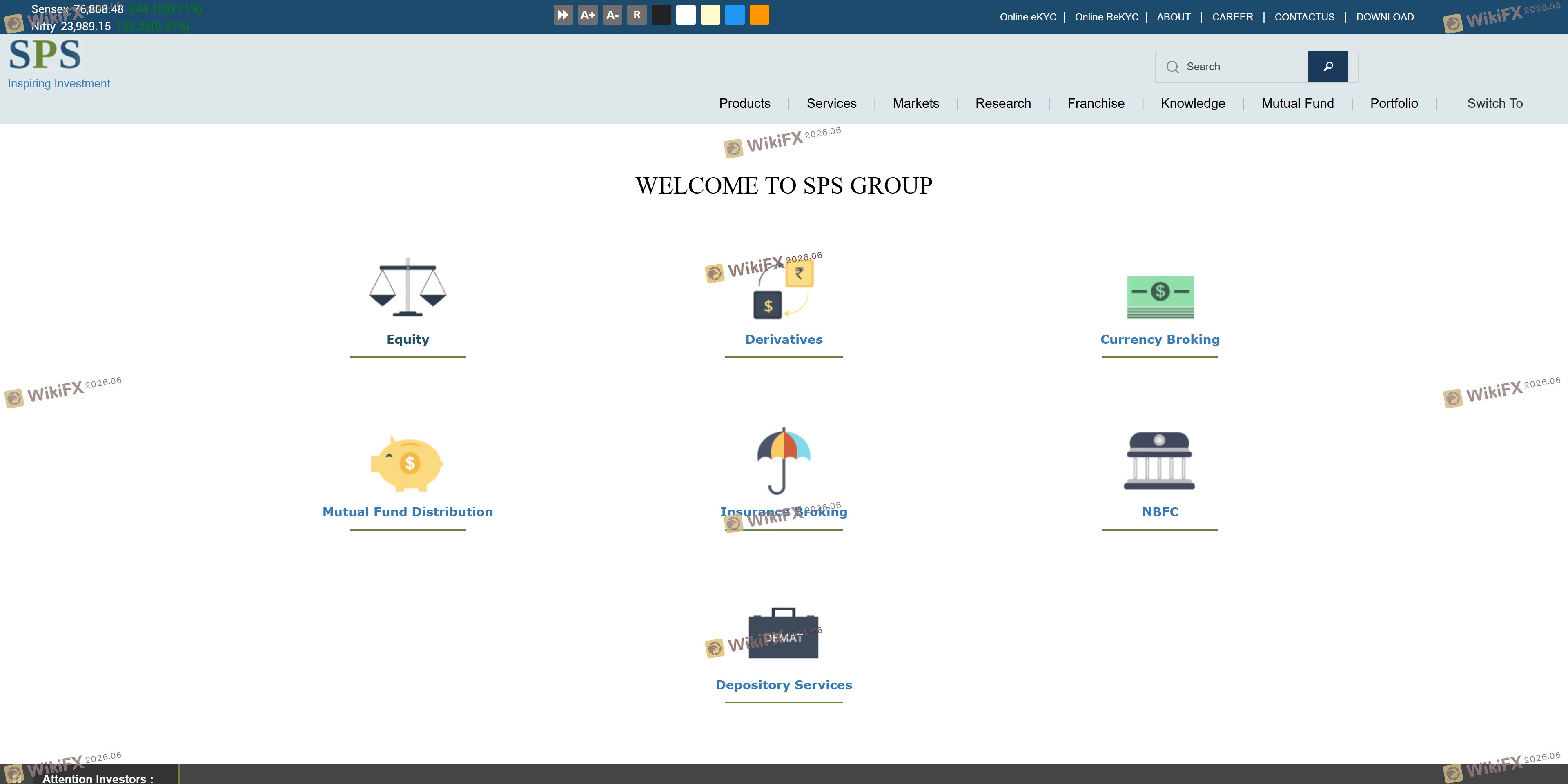1568x784 pixels.
Task: Open the Portfolio menu
Action: tap(1394, 103)
